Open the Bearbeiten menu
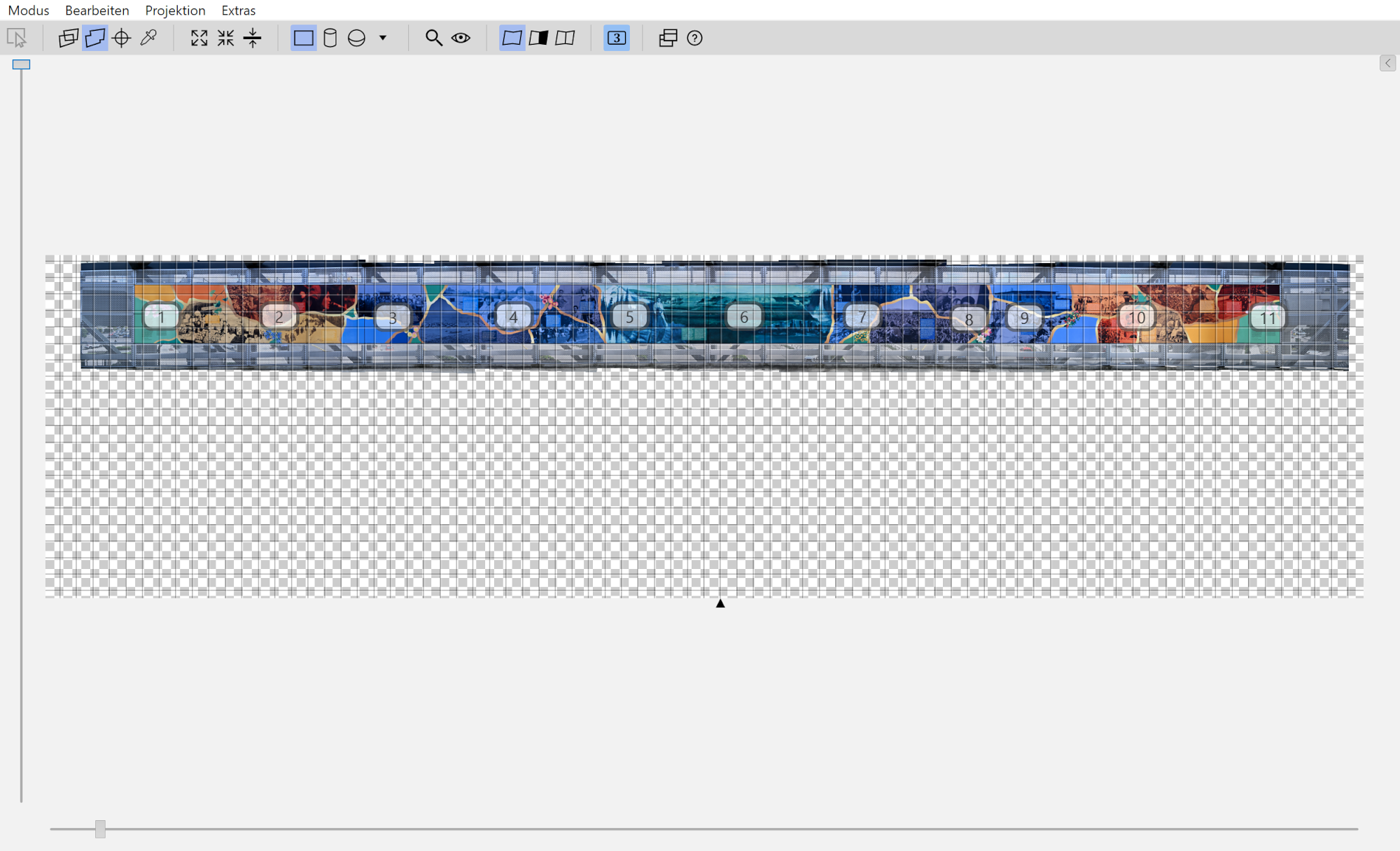 97,10
